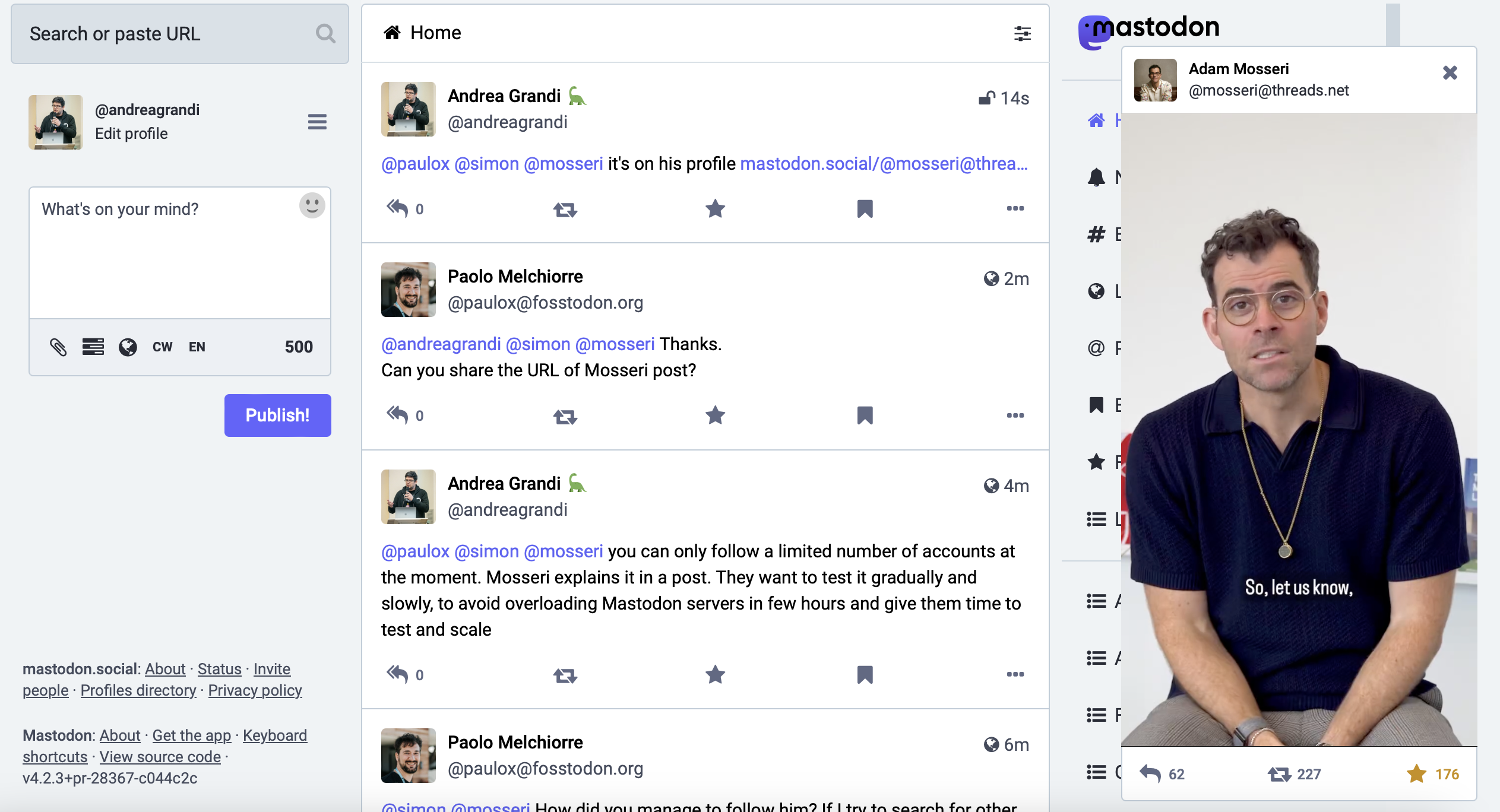Image resolution: width=1500 pixels, height=812 pixels.
Task: Focus the 'What's on your mind?' text box
Action: point(180,253)
